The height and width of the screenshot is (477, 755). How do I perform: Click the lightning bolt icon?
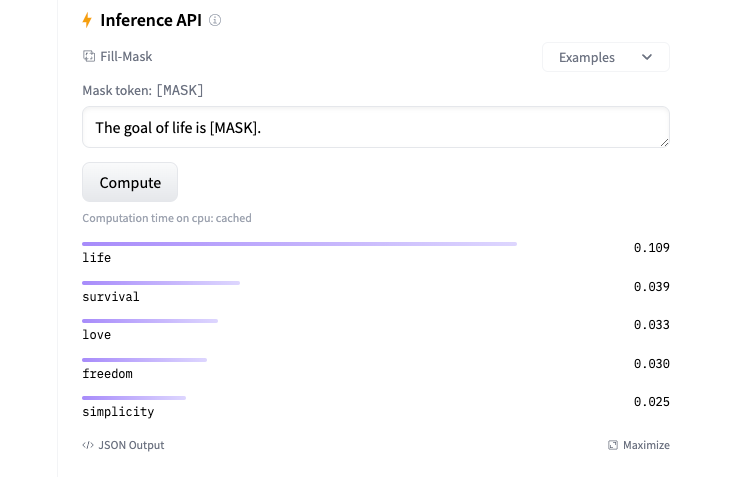pos(87,20)
